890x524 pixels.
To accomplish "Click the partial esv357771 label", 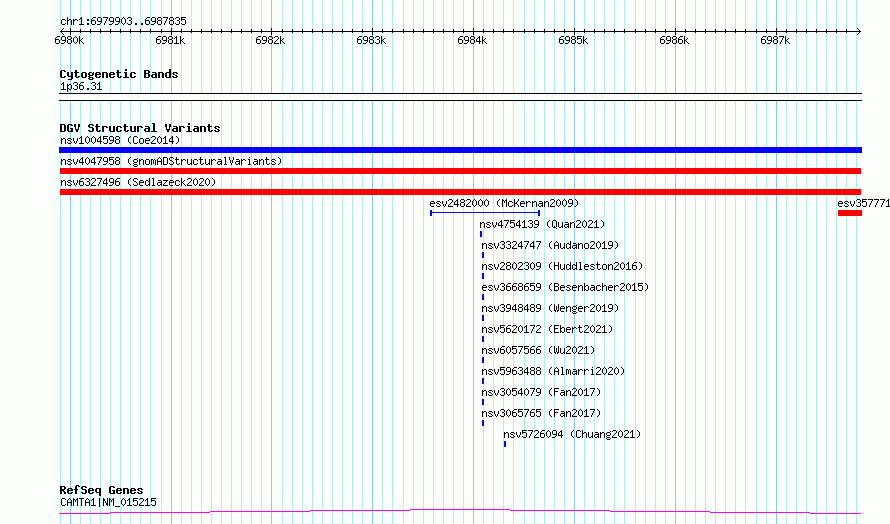I will pyautogui.click(x=863, y=203).
